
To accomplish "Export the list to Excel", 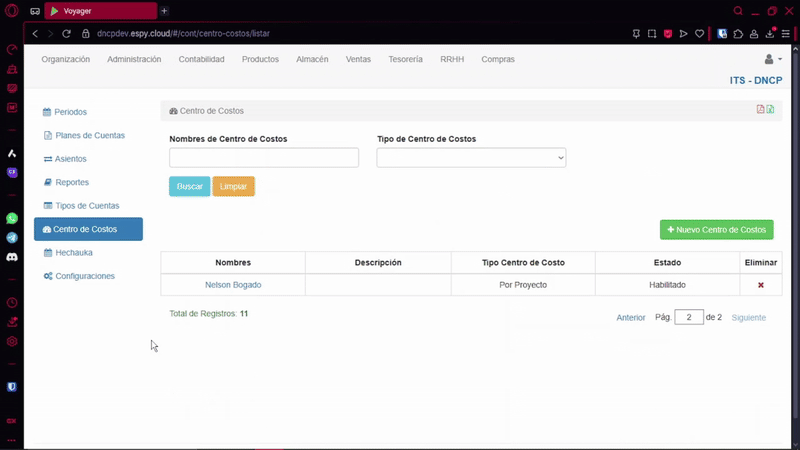I will [770, 110].
